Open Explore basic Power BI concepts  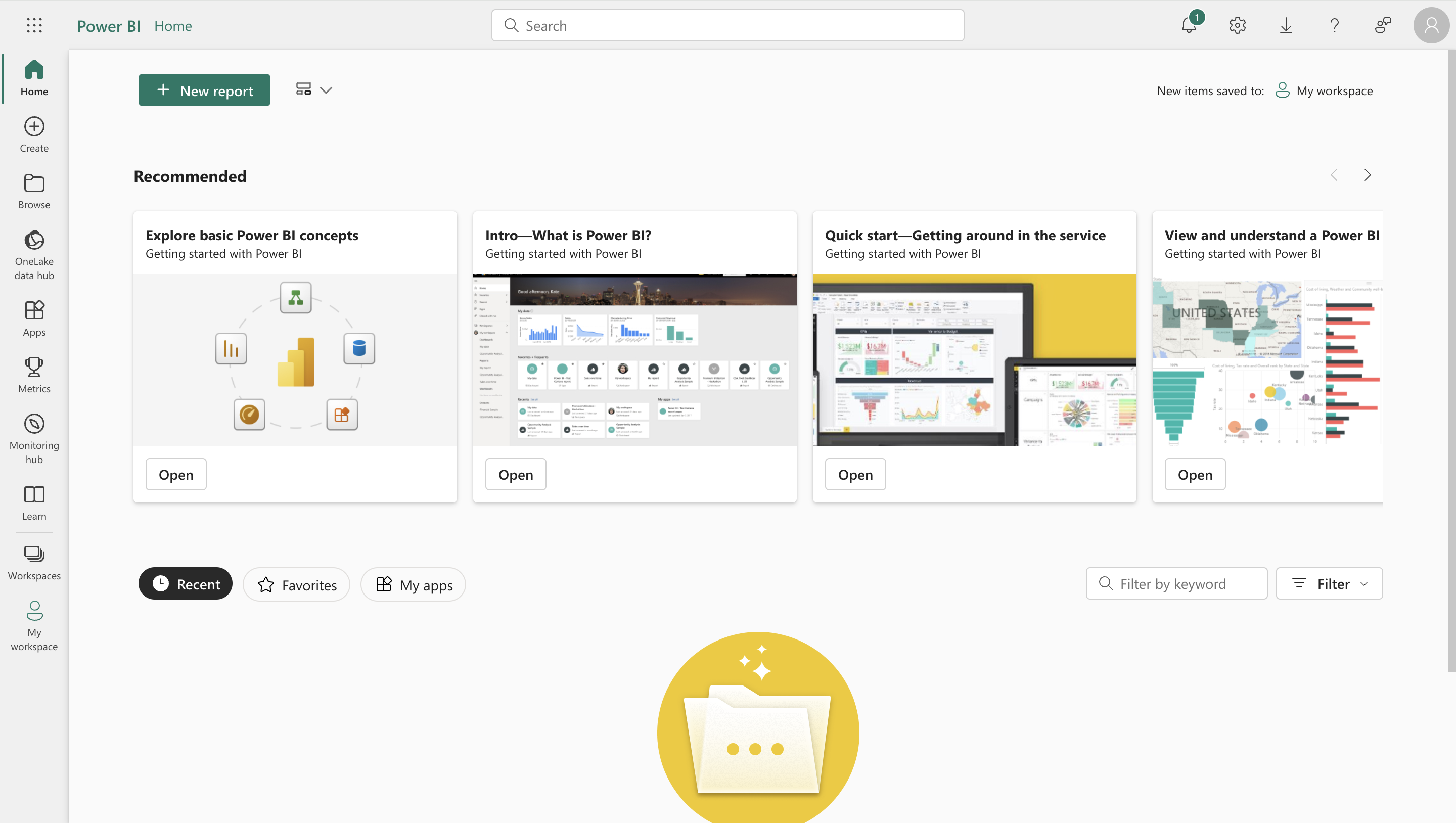tap(176, 474)
